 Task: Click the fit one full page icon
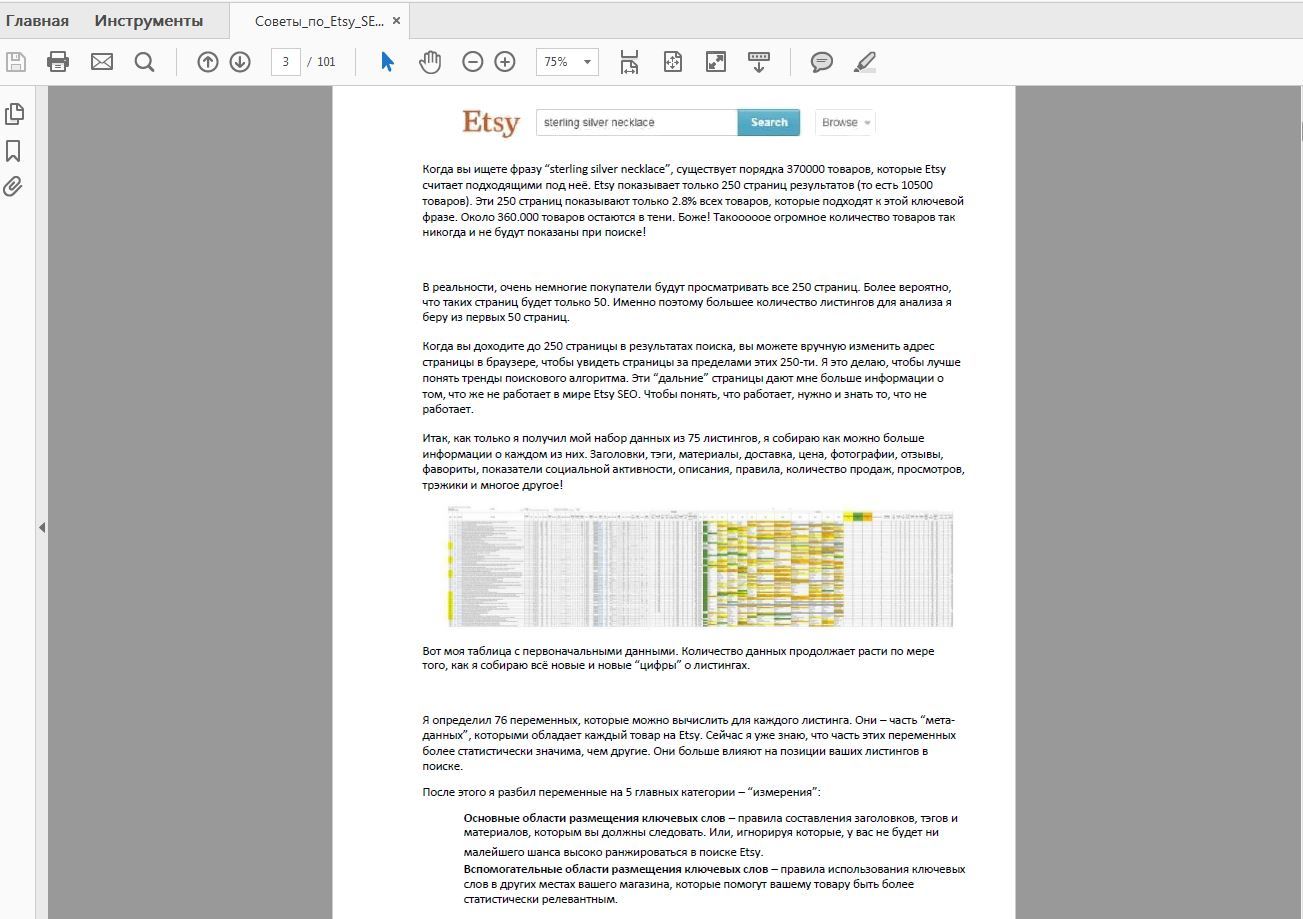point(673,62)
